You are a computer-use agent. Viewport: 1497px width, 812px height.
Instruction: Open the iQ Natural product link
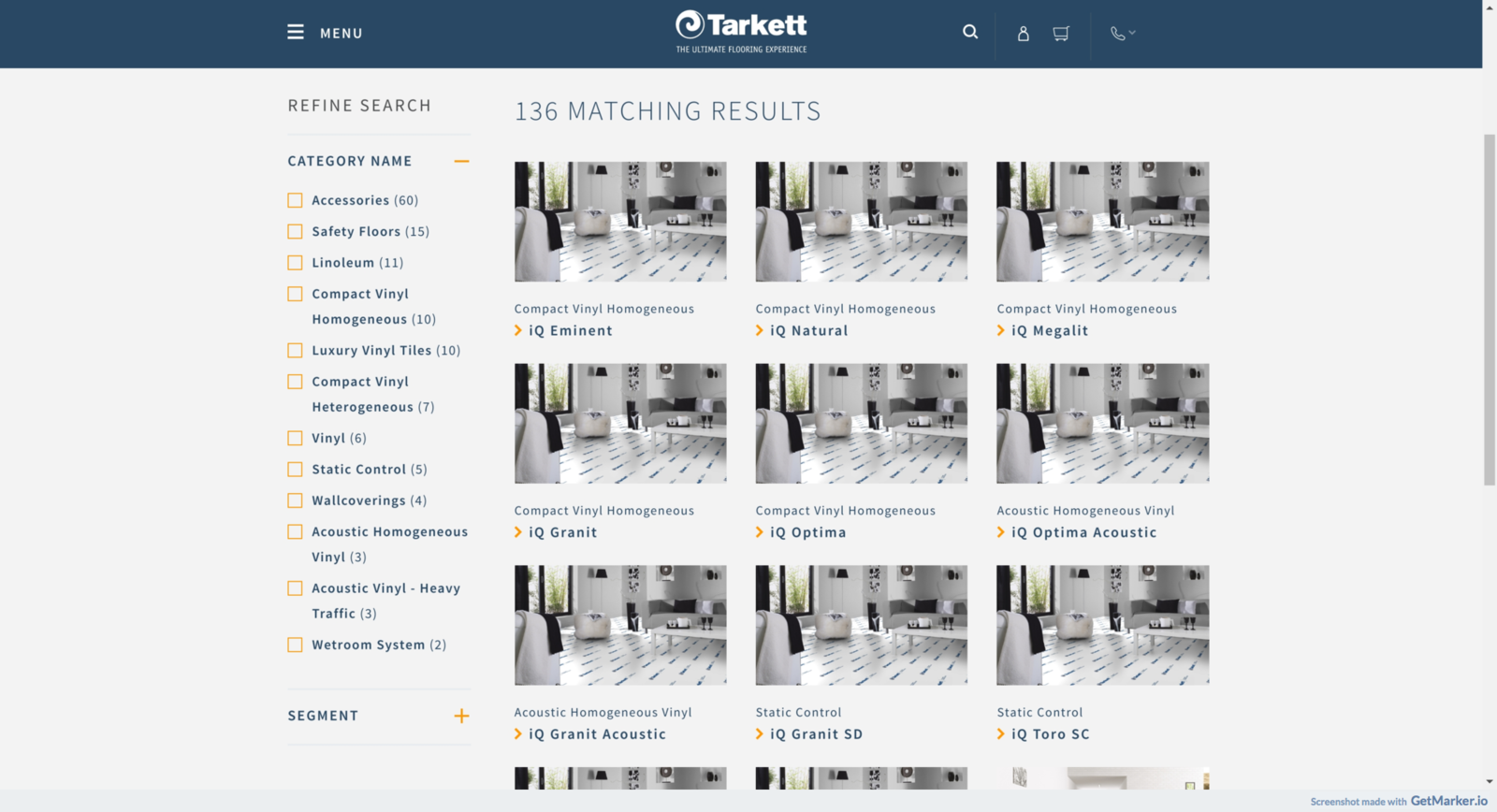[809, 330]
